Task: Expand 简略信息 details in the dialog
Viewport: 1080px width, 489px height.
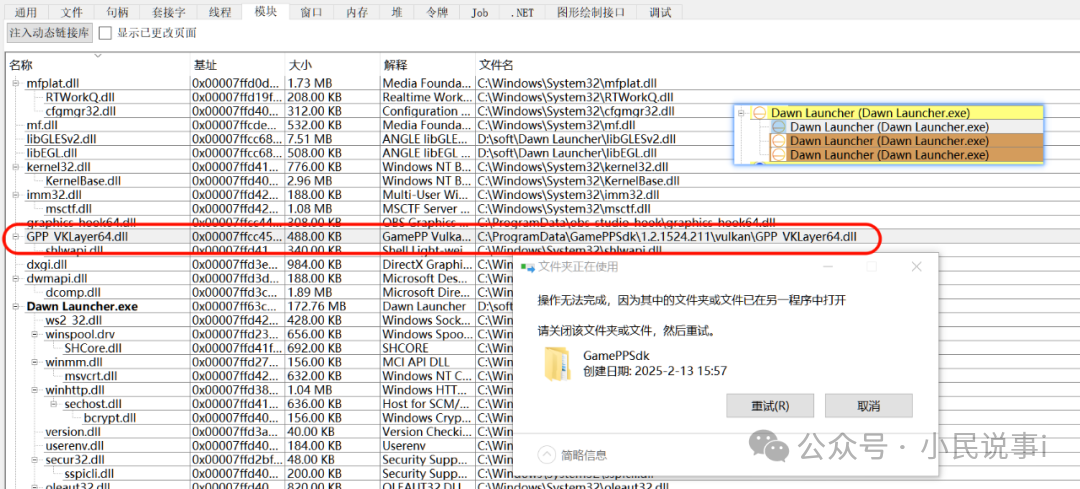Action: click(547, 454)
